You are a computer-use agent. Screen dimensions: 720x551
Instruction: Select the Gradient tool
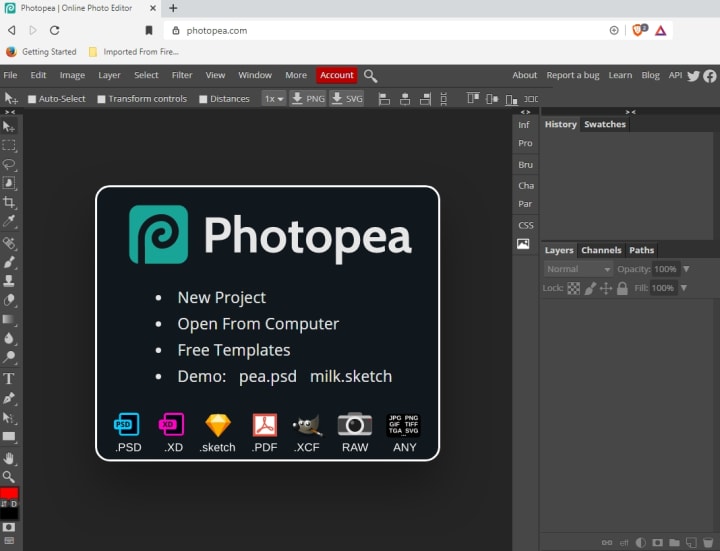(9, 319)
